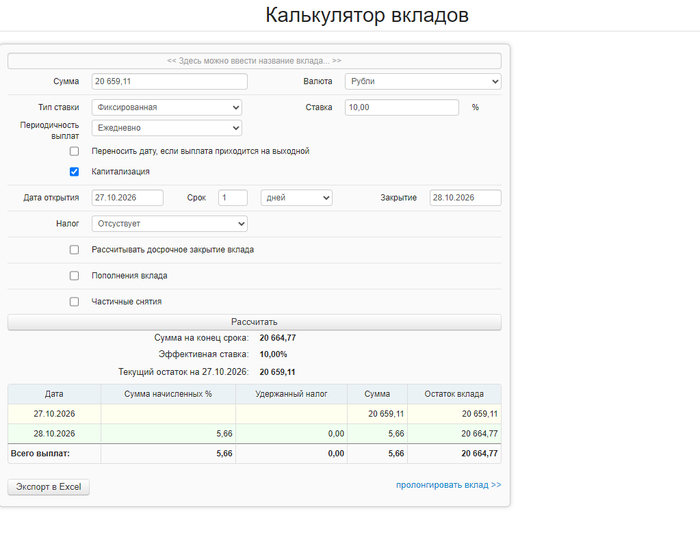Enable the Частичные снятия checkbox
This screenshot has height=535, width=700.
point(74,301)
